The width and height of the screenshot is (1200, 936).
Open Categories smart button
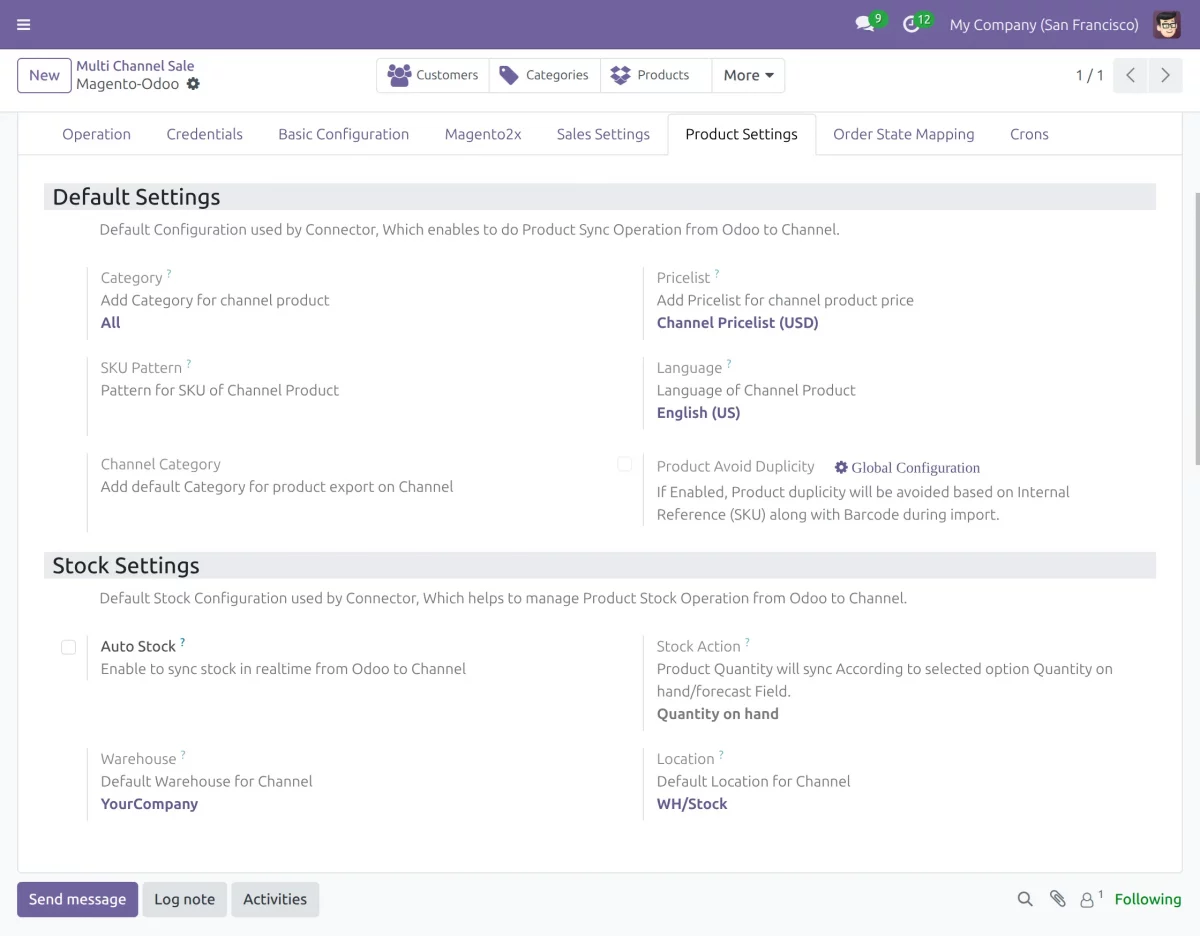coord(544,74)
